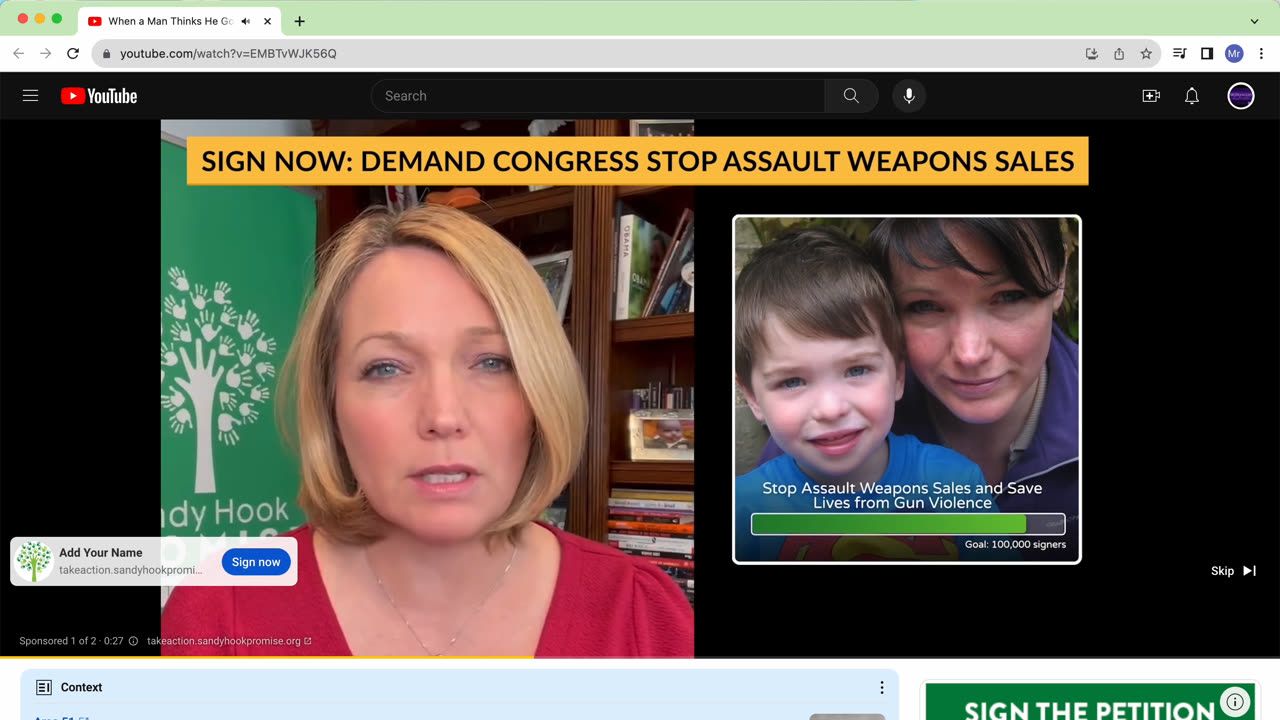This screenshot has width=1280, height=720.
Task: Open Chrome three-dot menu
Action: [x=1260, y=53]
